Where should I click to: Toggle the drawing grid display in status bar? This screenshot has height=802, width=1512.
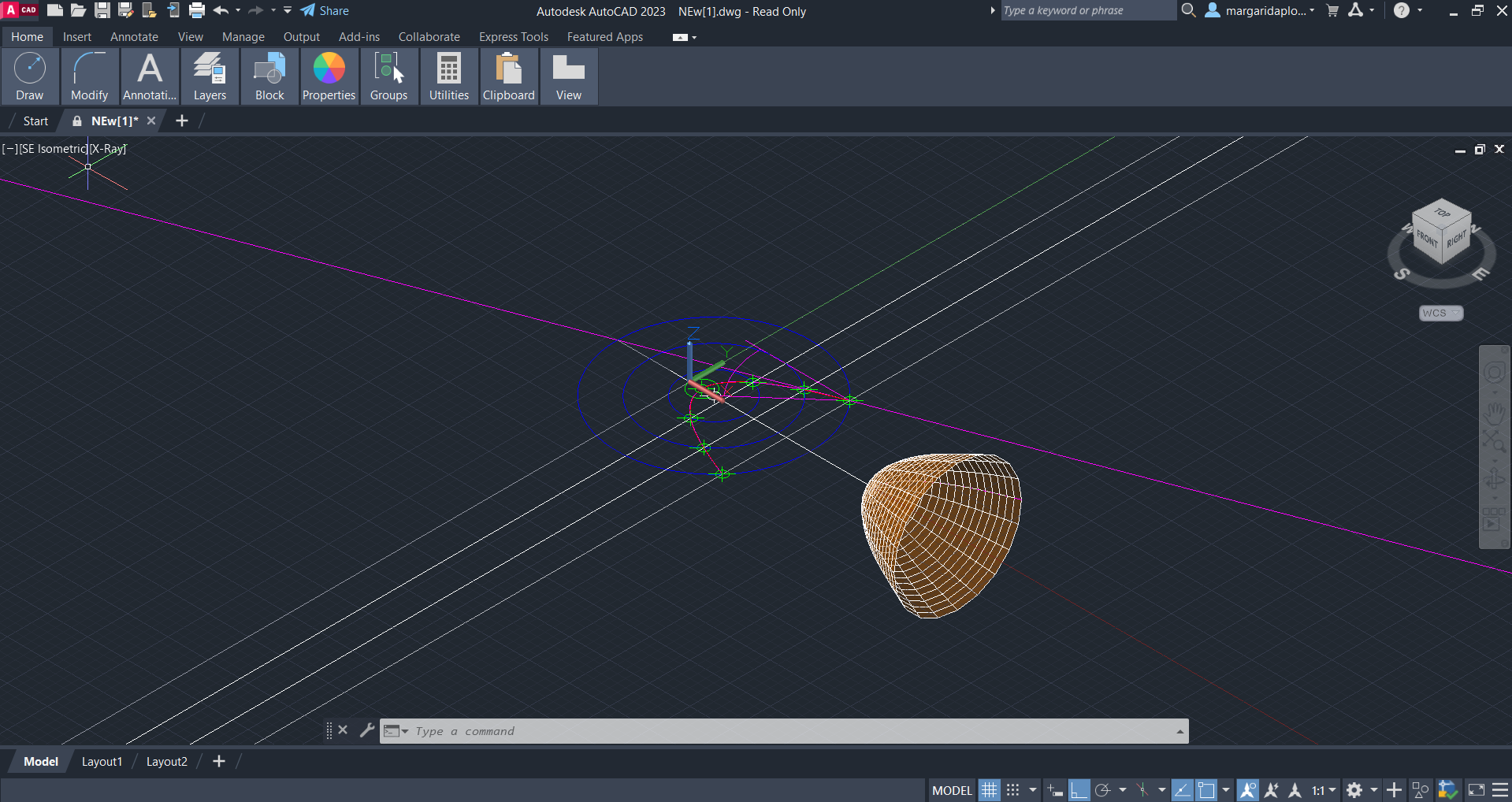pos(989,790)
